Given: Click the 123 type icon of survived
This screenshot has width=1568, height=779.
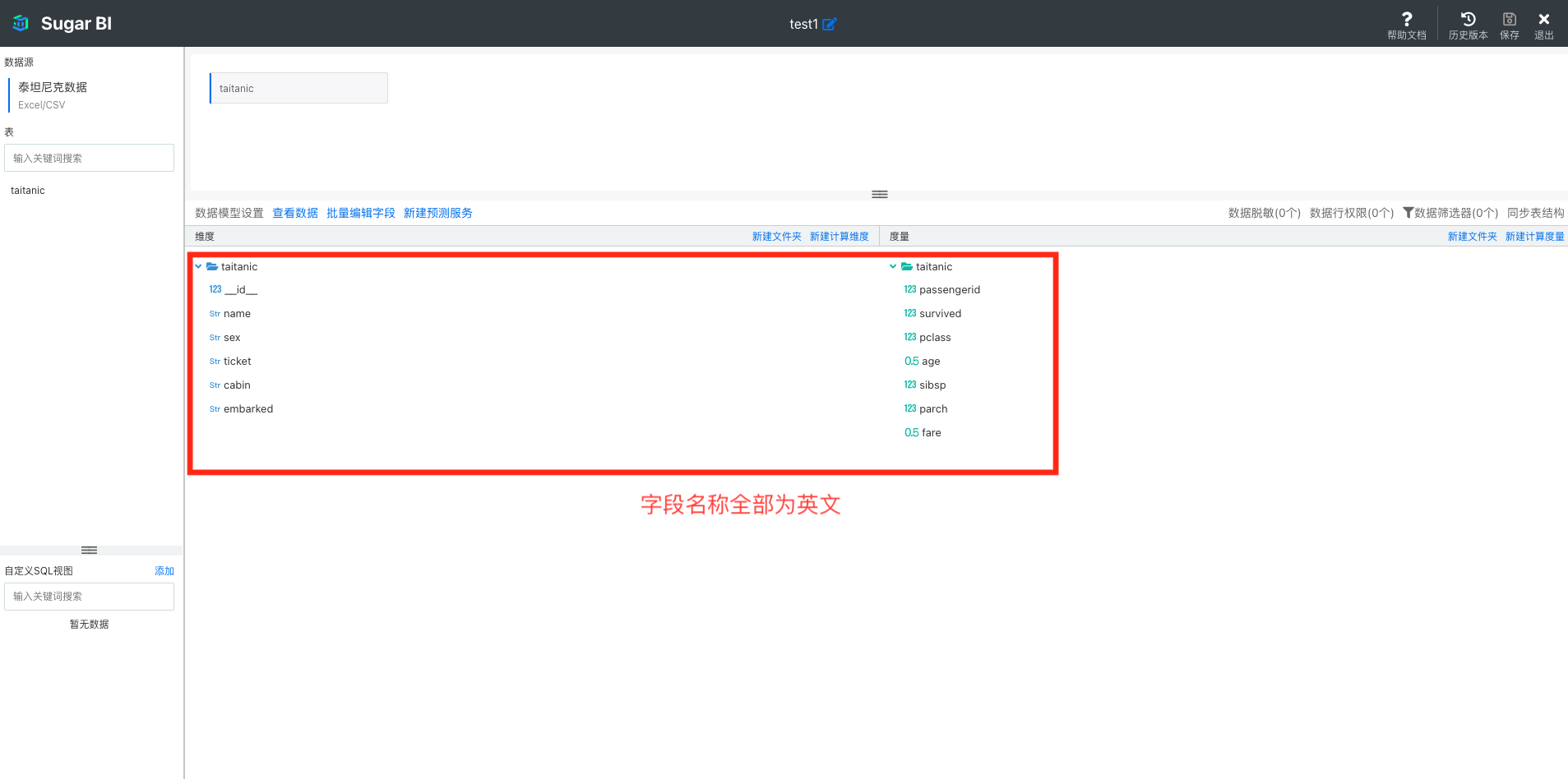Looking at the screenshot, I should coord(910,313).
